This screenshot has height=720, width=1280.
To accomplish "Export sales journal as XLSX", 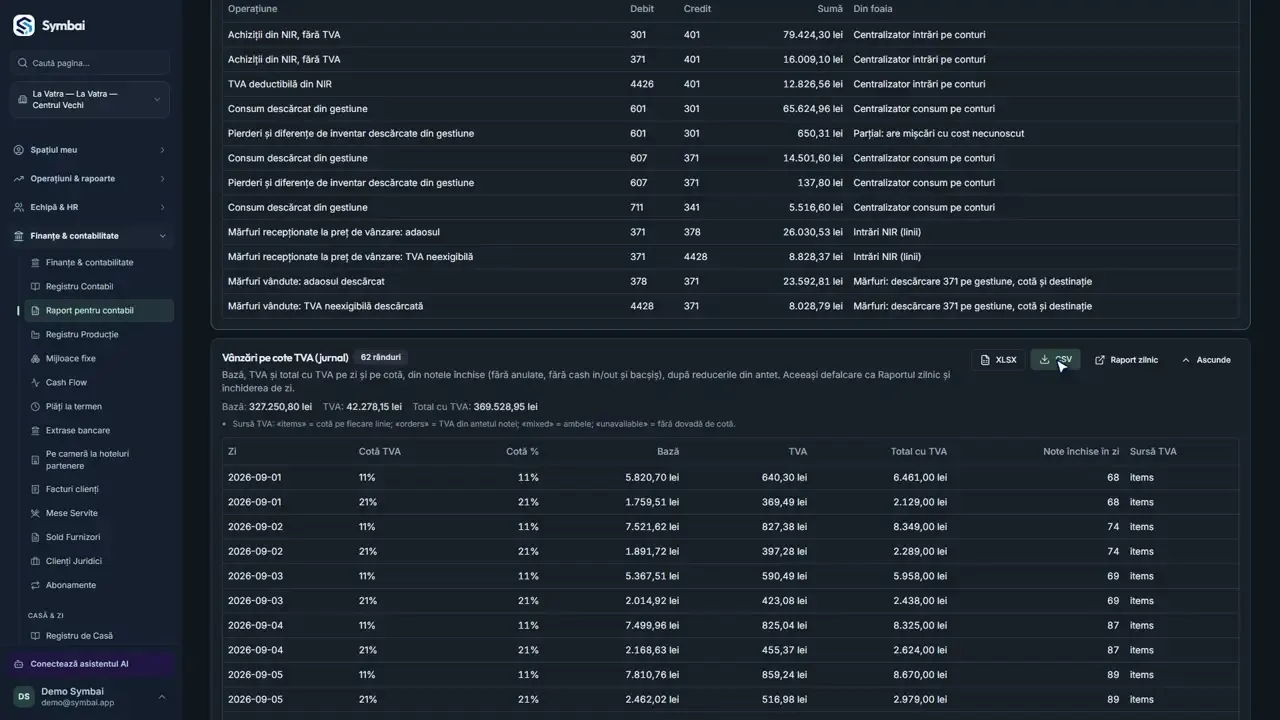I will tap(998, 360).
